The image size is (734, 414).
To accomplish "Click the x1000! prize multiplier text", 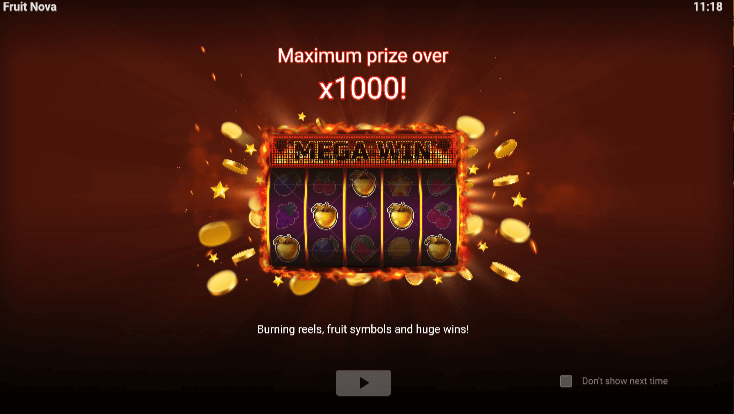I will (363, 88).
